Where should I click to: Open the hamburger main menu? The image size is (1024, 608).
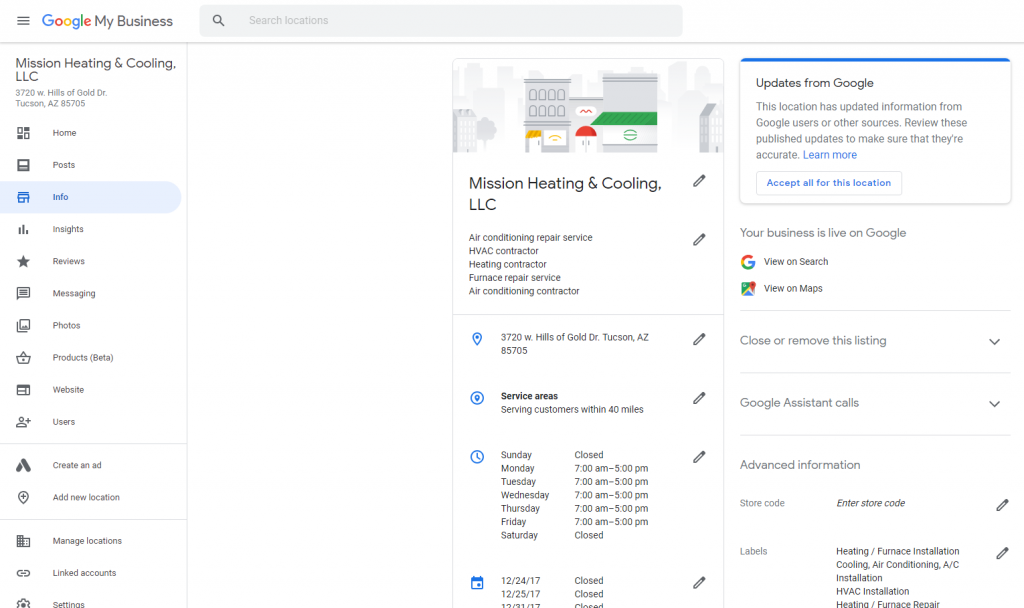(23, 21)
